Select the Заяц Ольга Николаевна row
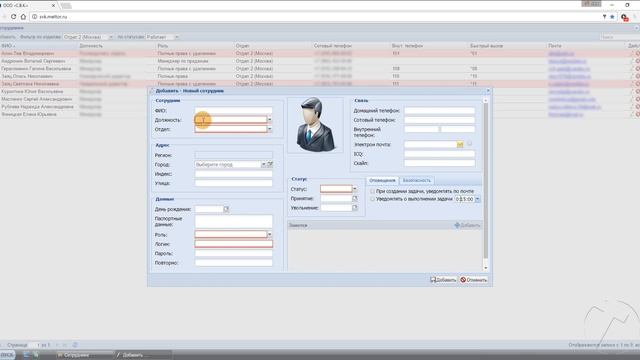 [320, 76]
